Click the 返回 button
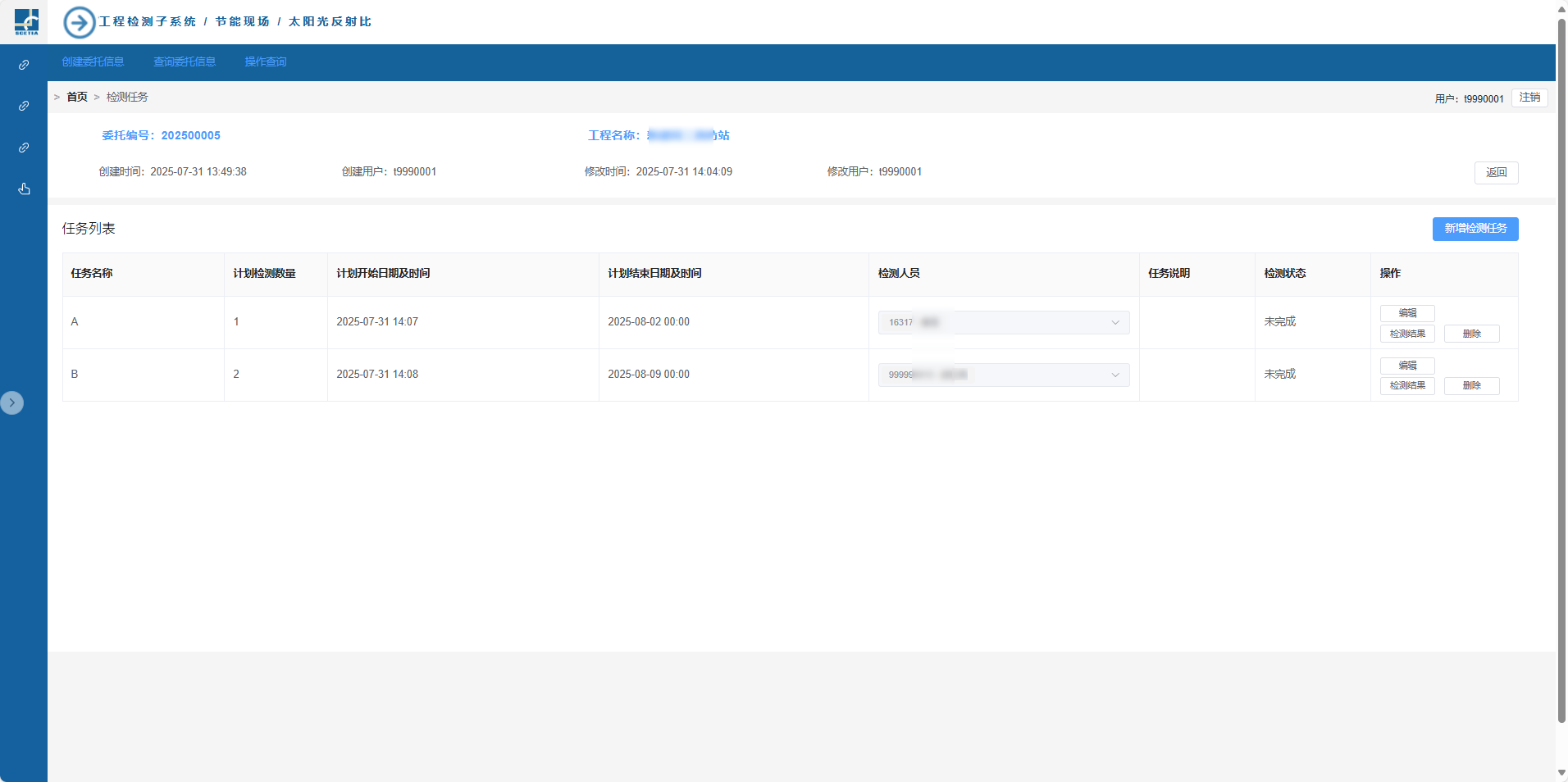 (1496, 173)
